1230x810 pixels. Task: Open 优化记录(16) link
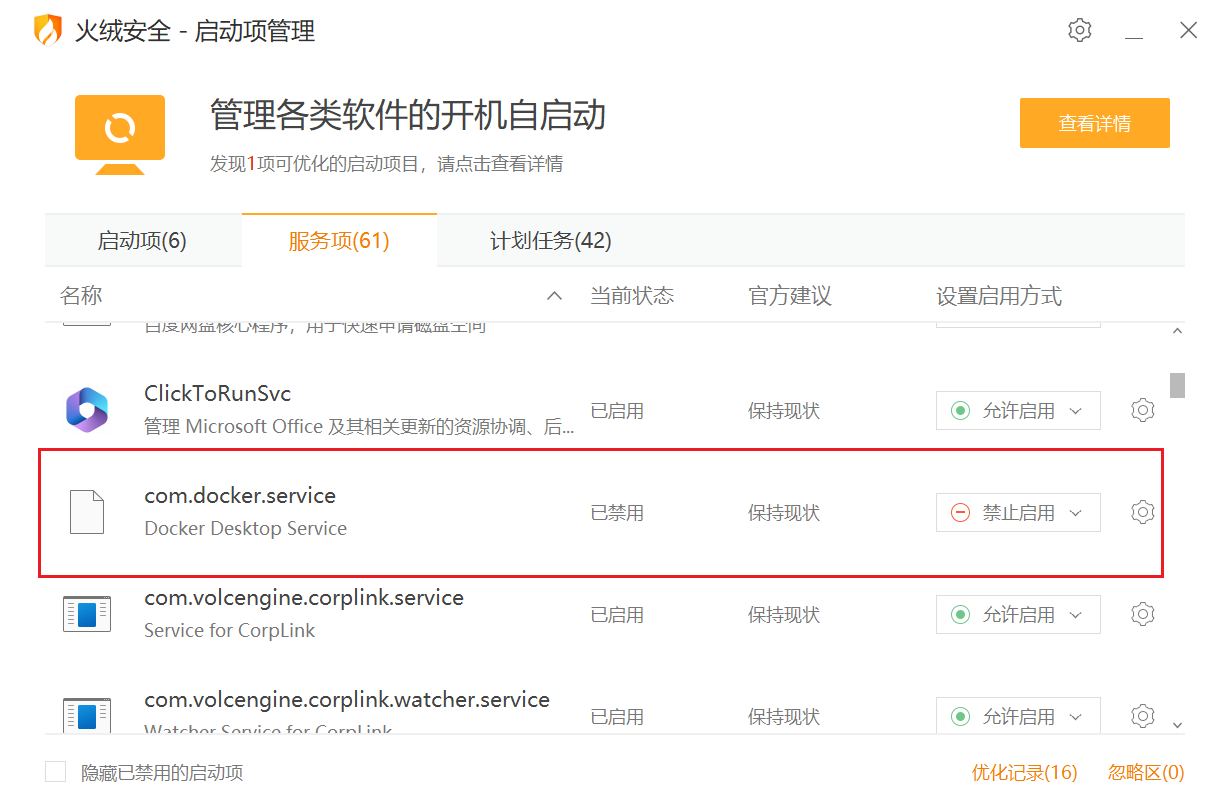[x=1025, y=772]
